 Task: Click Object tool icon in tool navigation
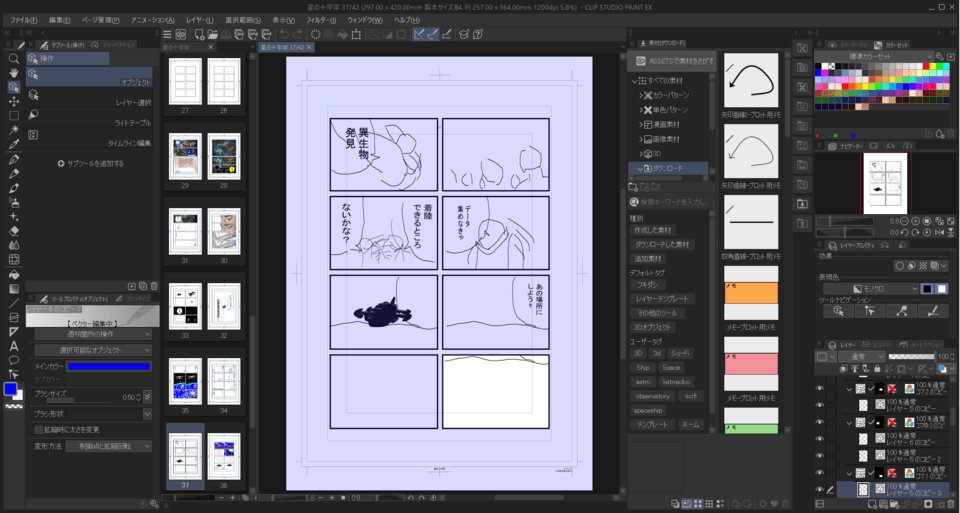(838, 311)
